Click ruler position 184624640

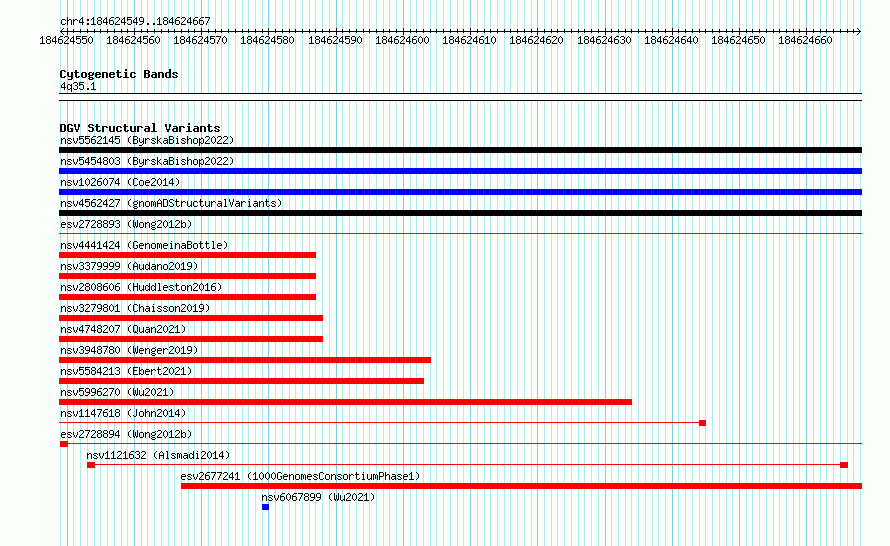671,40
